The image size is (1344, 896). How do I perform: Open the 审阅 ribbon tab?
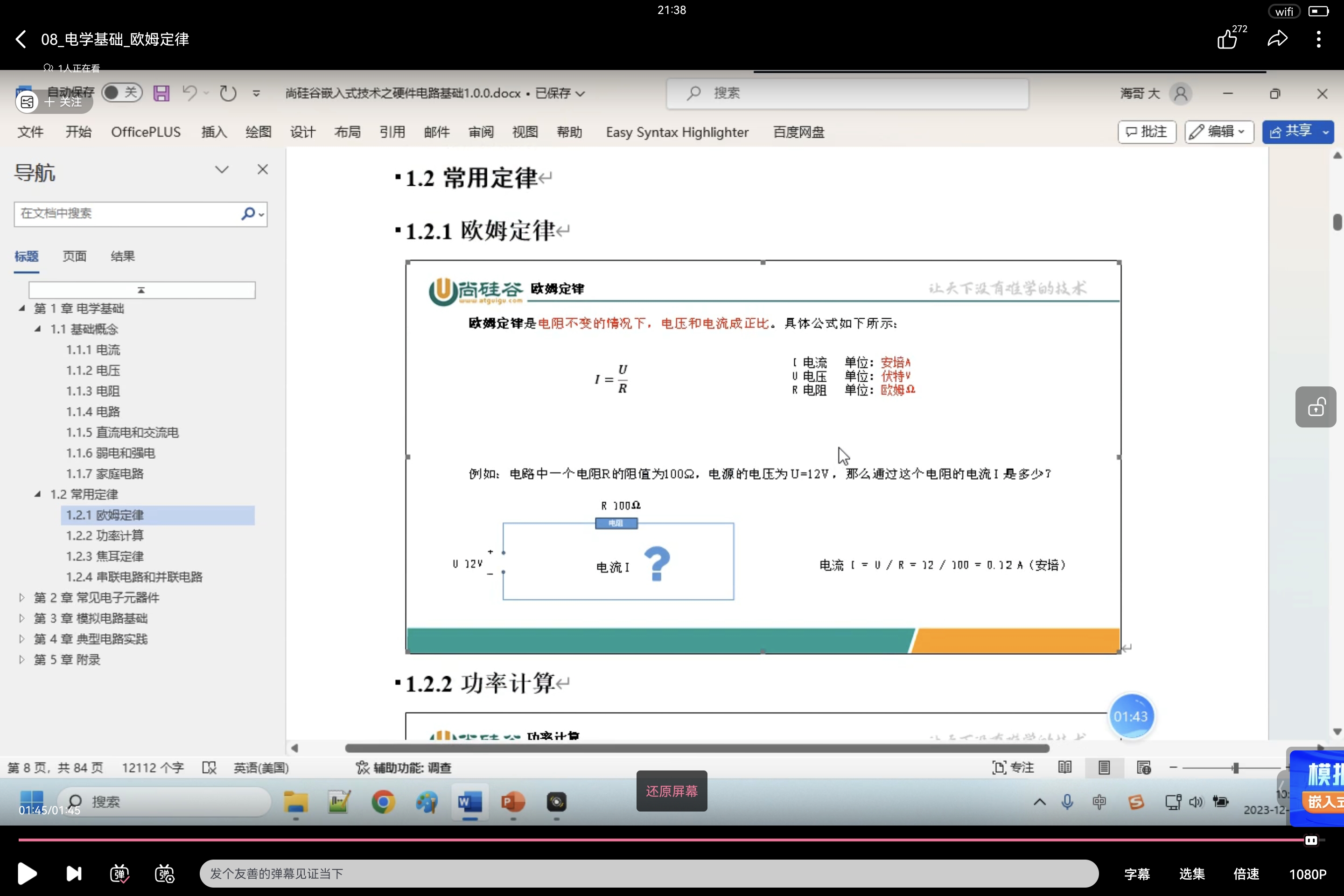[481, 132]
